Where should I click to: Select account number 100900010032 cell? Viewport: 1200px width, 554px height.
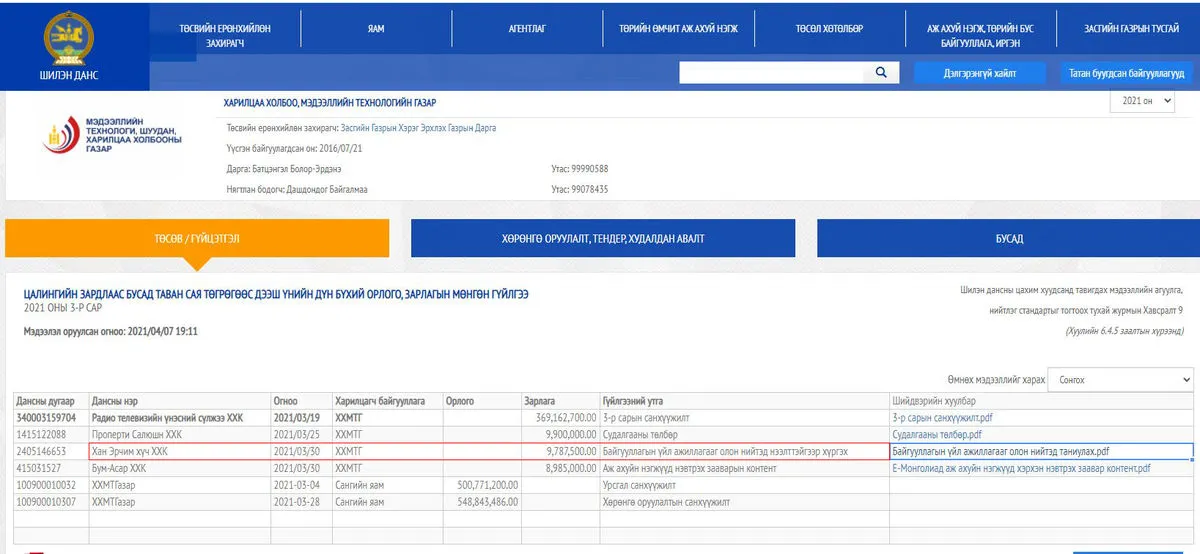pos(50,485)
